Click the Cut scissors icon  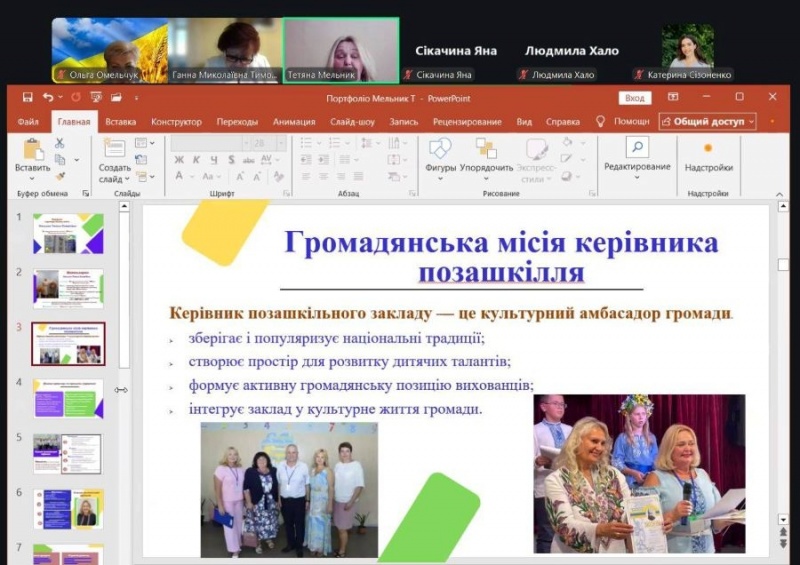point(60,143)
